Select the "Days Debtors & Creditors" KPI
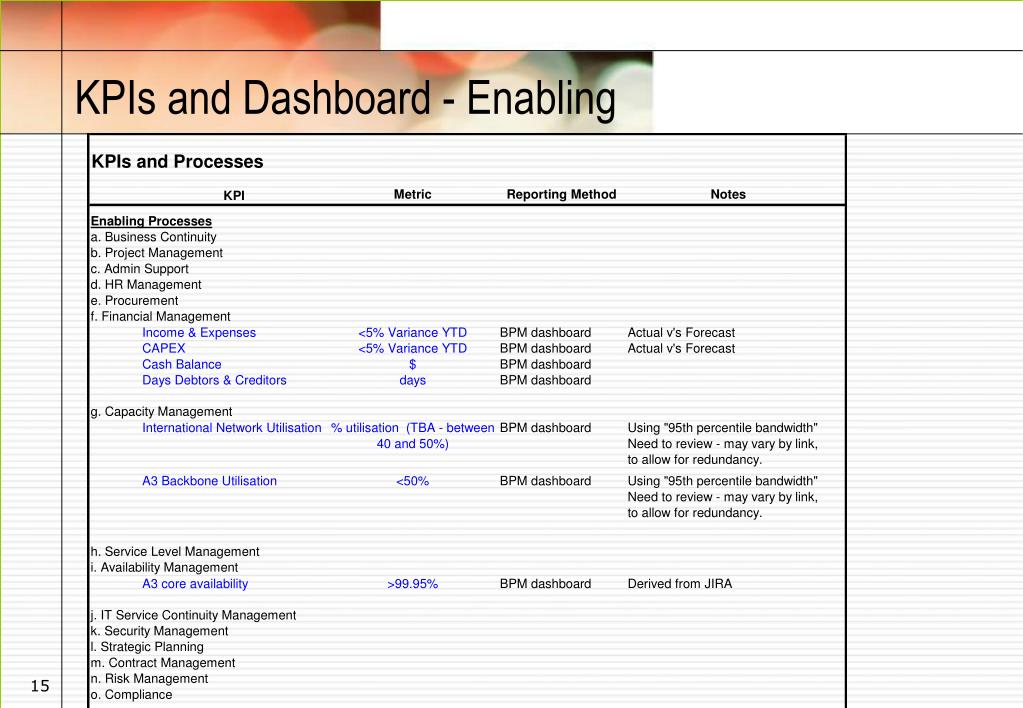1023x708 pixels. [214, 380]
